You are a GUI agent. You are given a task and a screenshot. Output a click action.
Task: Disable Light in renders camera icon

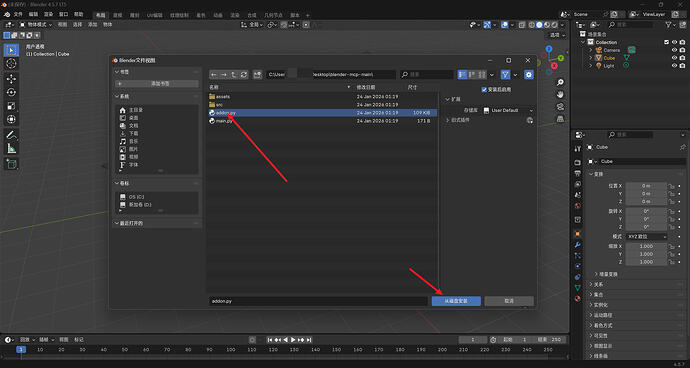coord(682,66)
